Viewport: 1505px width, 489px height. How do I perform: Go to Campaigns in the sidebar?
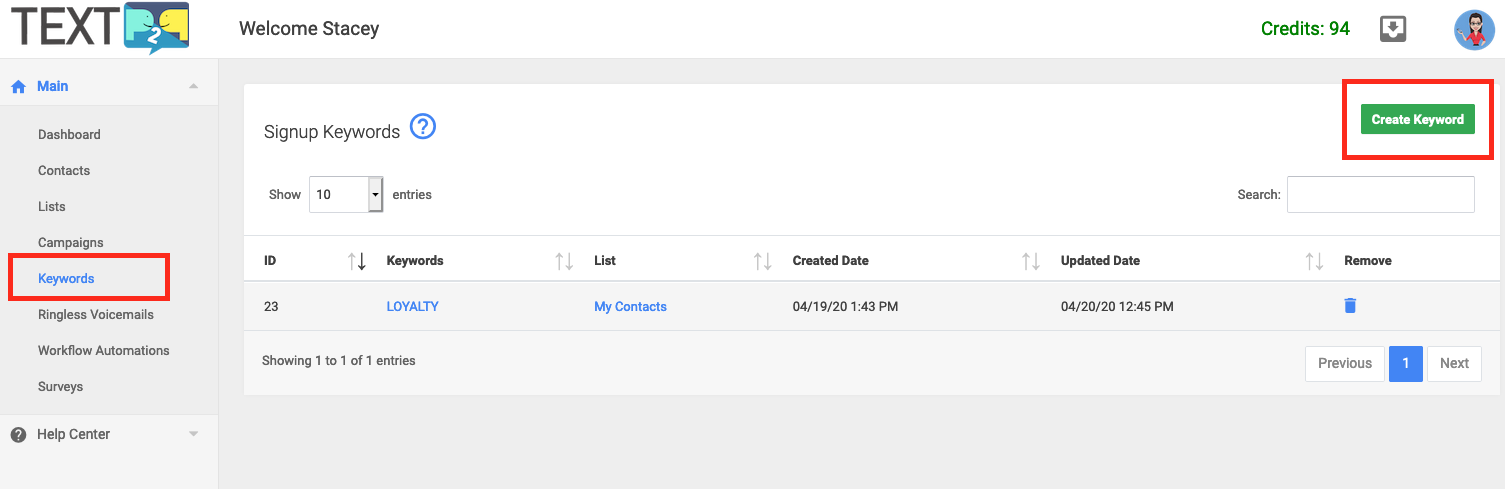(71, 243)
